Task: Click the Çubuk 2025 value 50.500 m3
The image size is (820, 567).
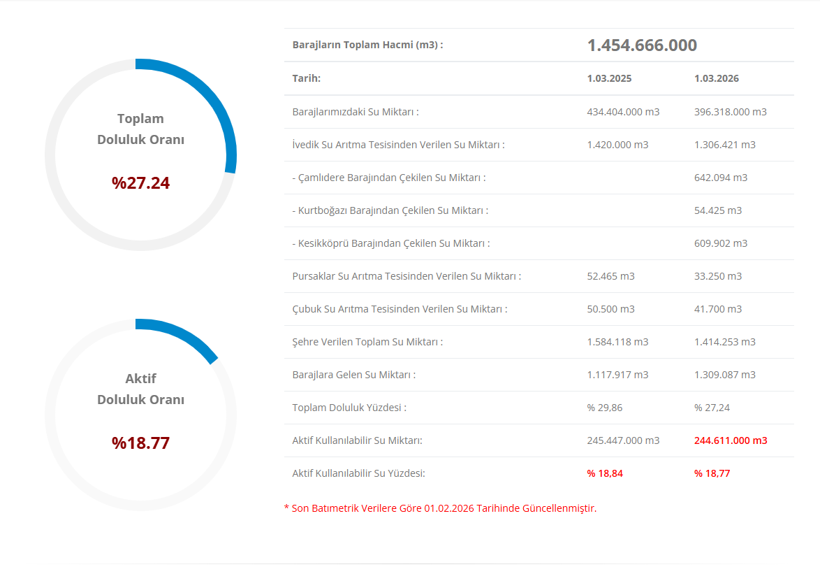Action: click(x=610, y=309)
